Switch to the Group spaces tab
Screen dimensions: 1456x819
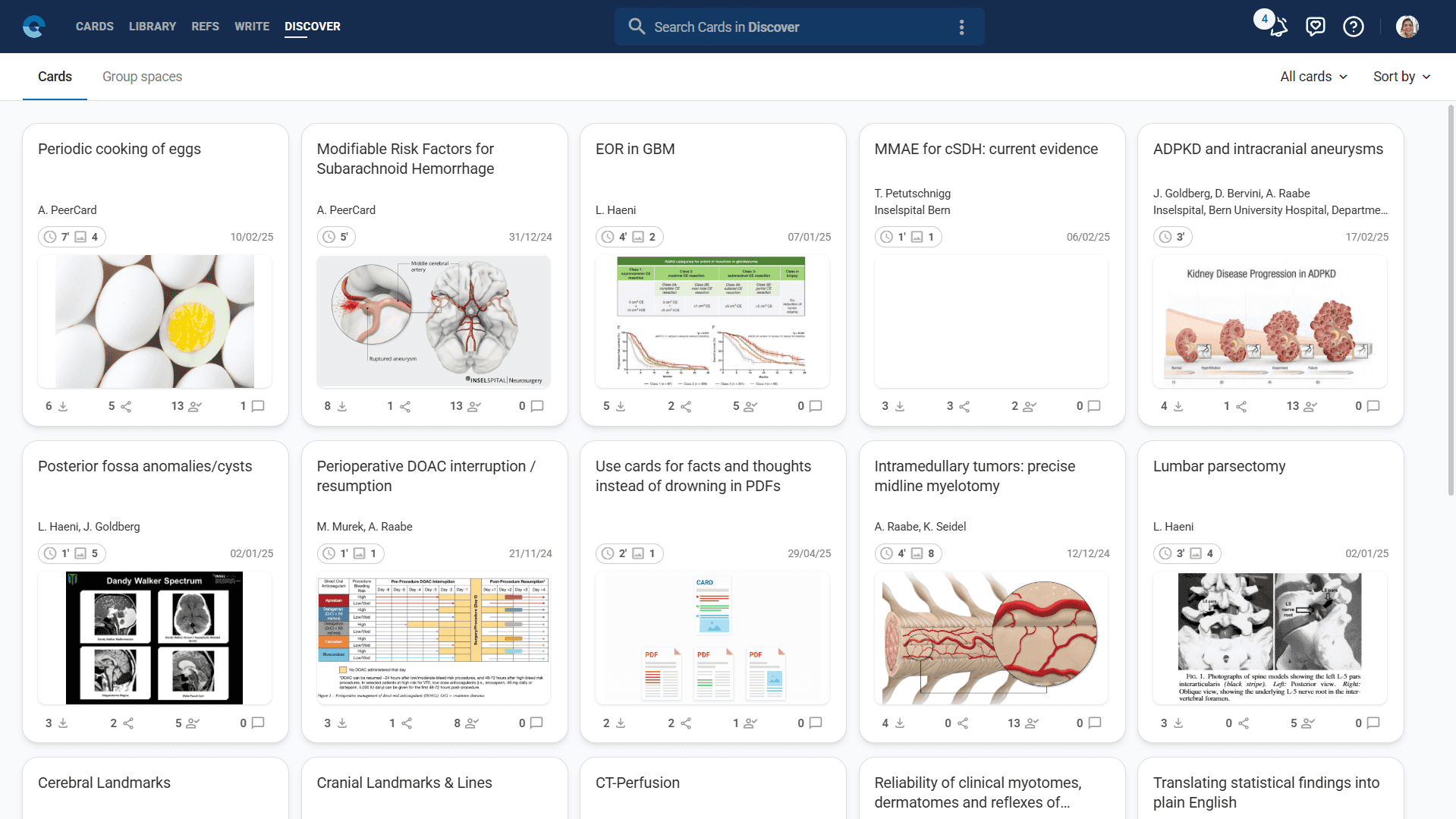click(x=142, y=77)
